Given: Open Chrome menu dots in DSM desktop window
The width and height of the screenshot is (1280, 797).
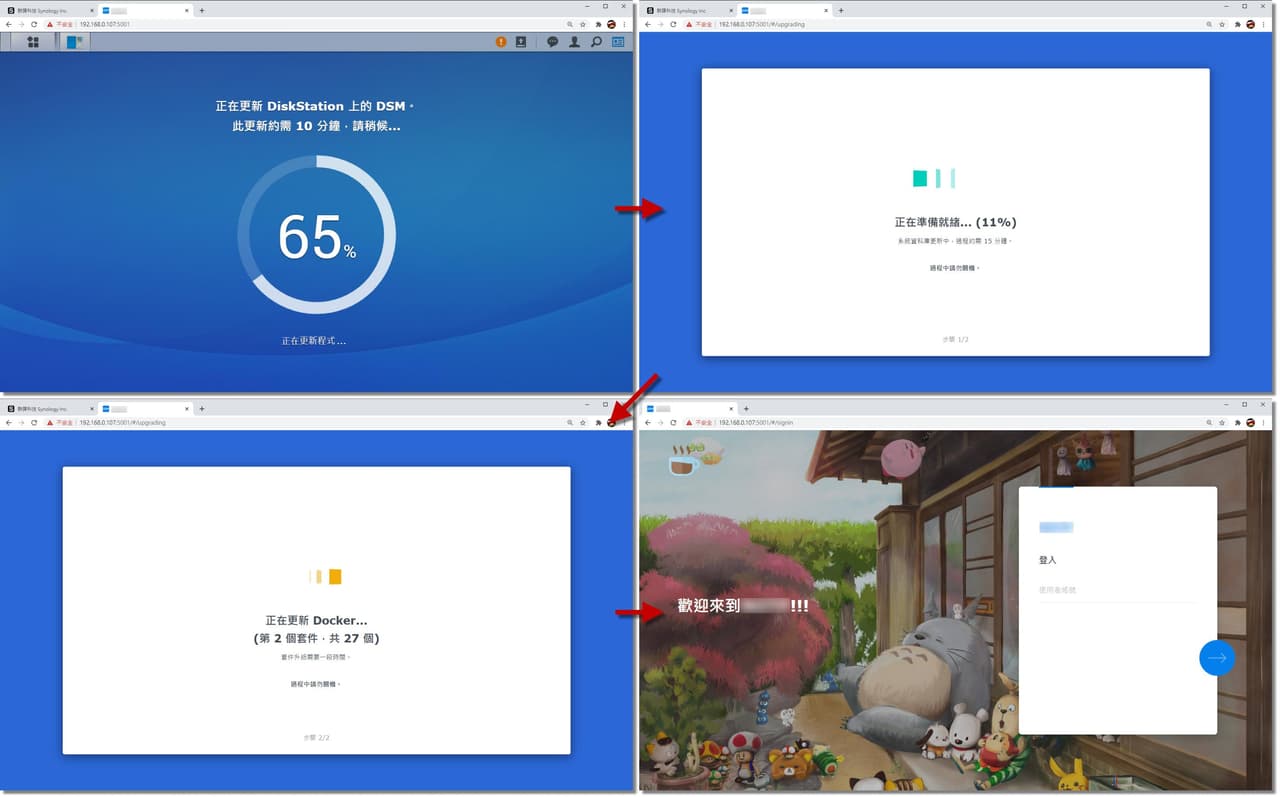Looking at the screenshot, I should (x=625, y=24).
